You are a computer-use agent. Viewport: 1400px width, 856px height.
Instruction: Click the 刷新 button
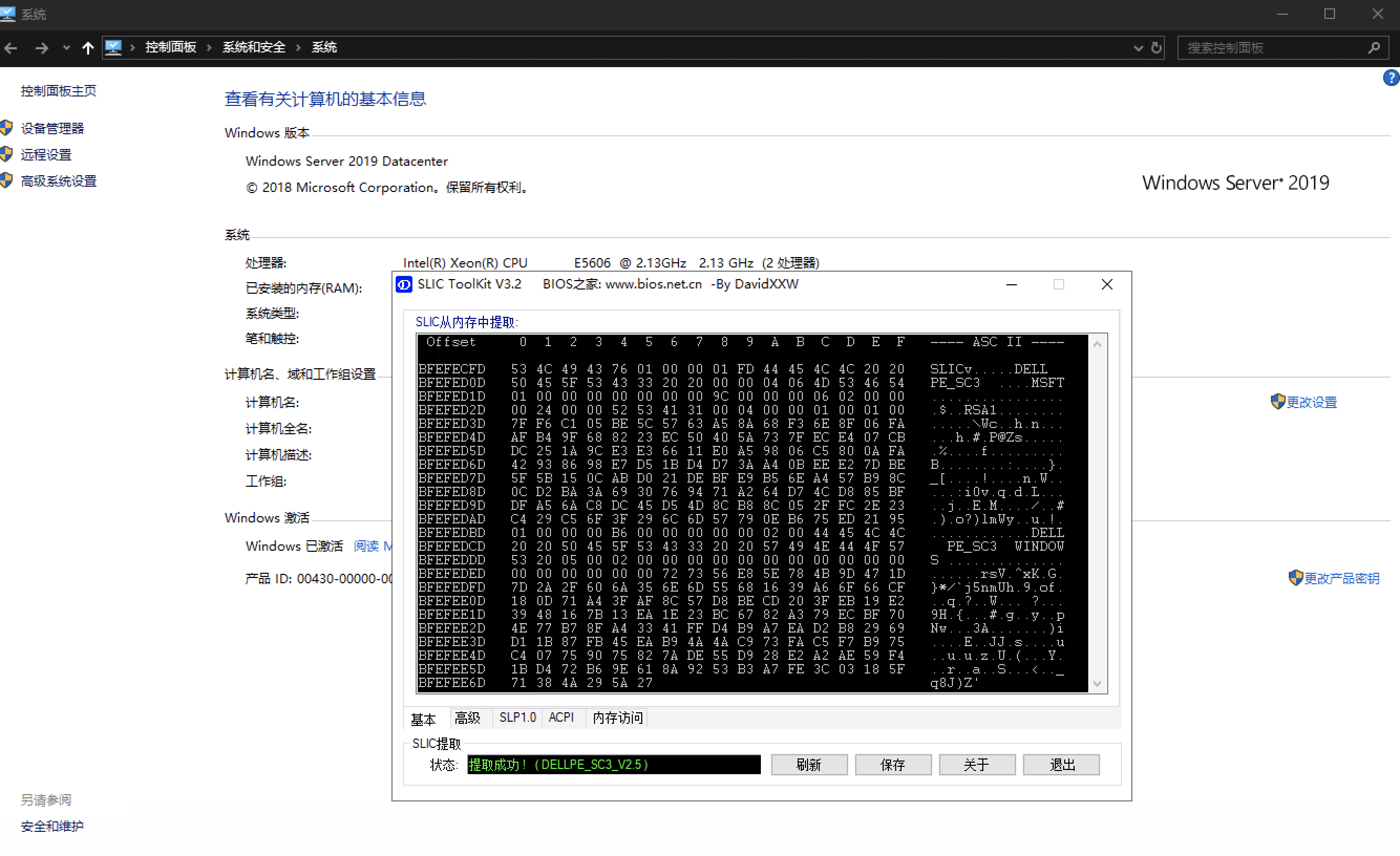coord(809,765)
